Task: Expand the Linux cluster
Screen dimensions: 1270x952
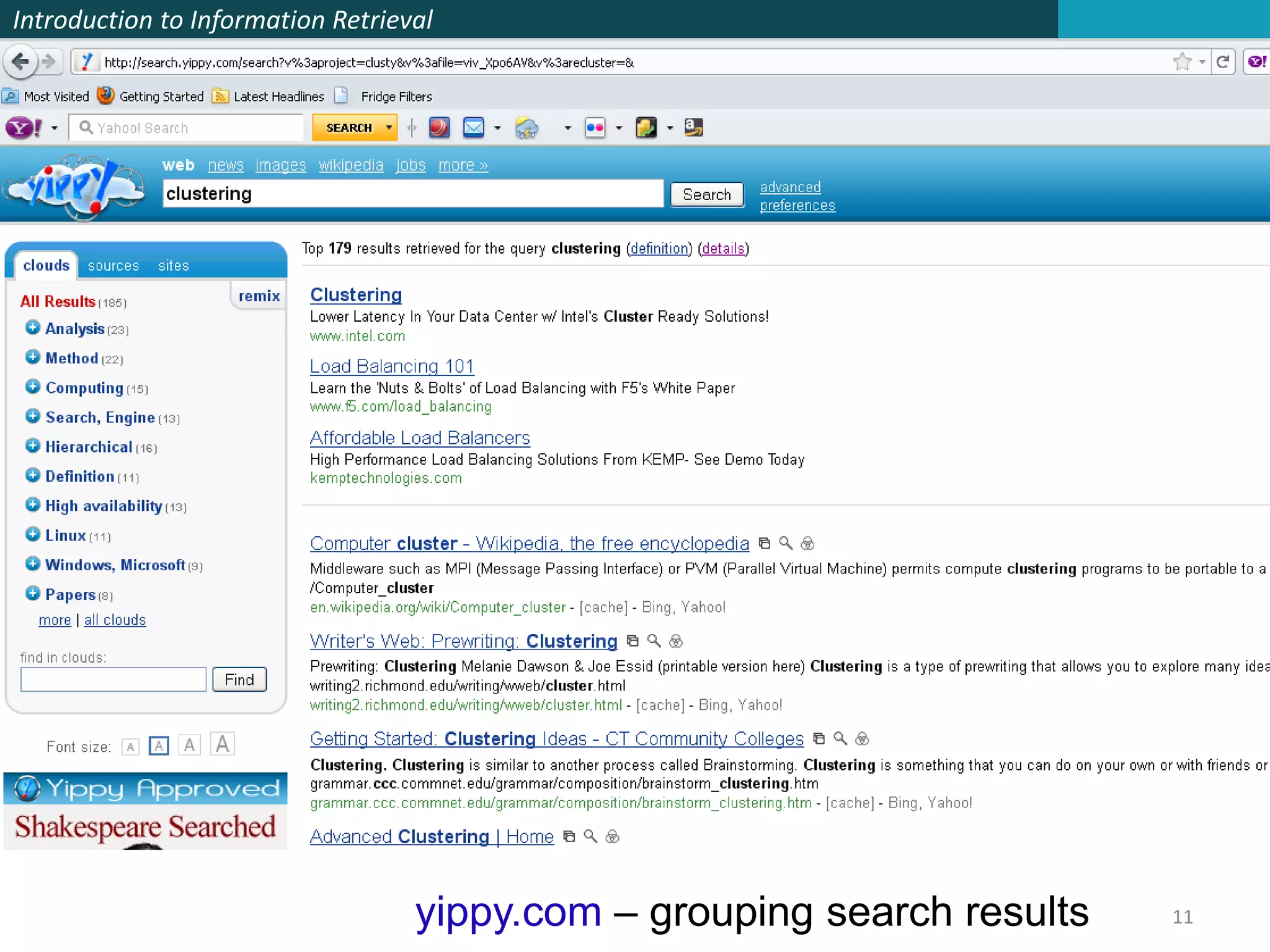Action: coord(33,534)
